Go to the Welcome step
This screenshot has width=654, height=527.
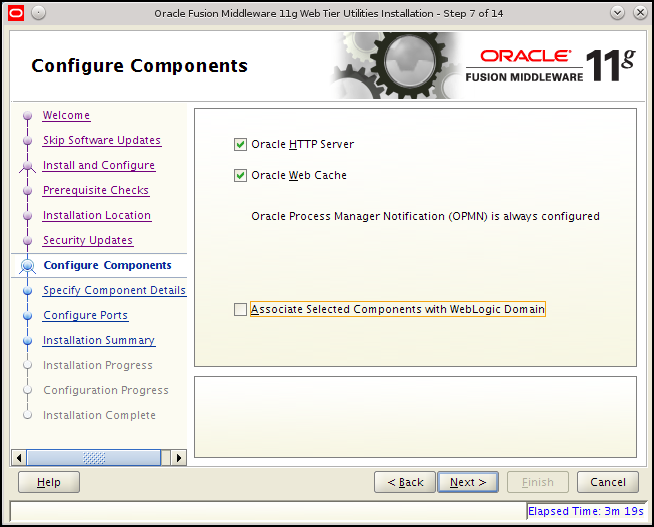tap(66, 115)
